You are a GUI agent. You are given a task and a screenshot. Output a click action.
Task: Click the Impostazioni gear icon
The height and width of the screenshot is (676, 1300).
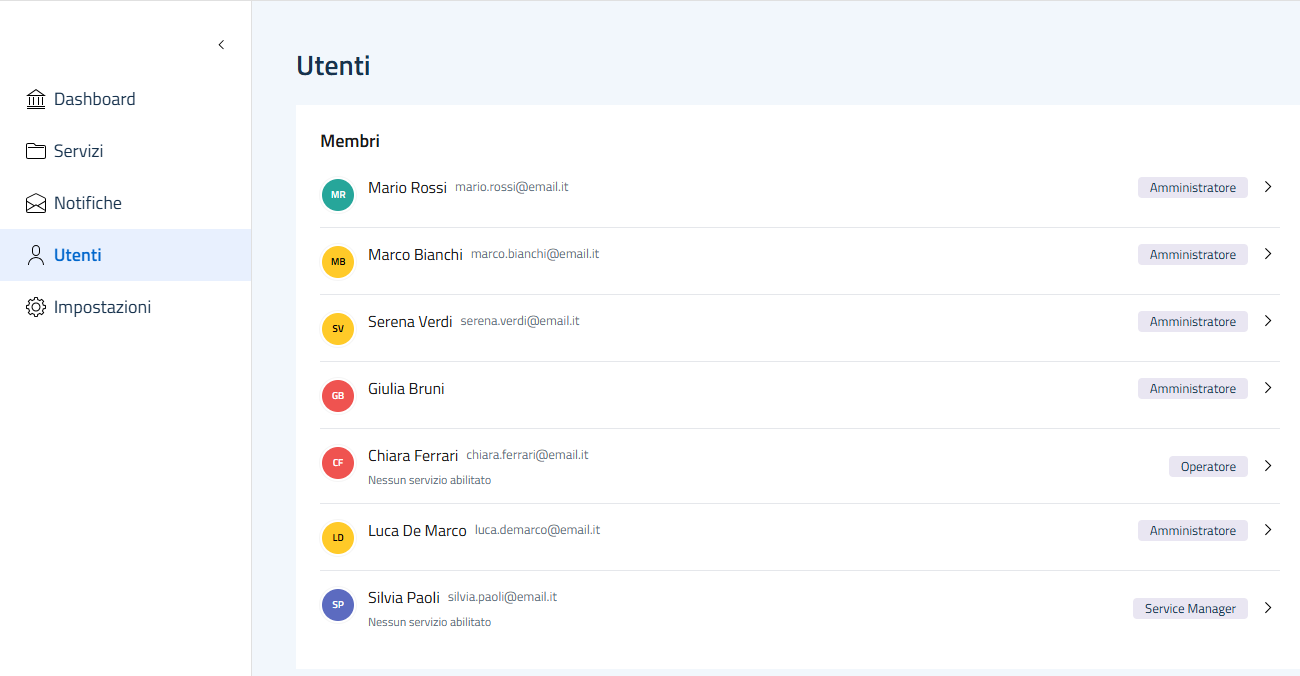(36, 307)
